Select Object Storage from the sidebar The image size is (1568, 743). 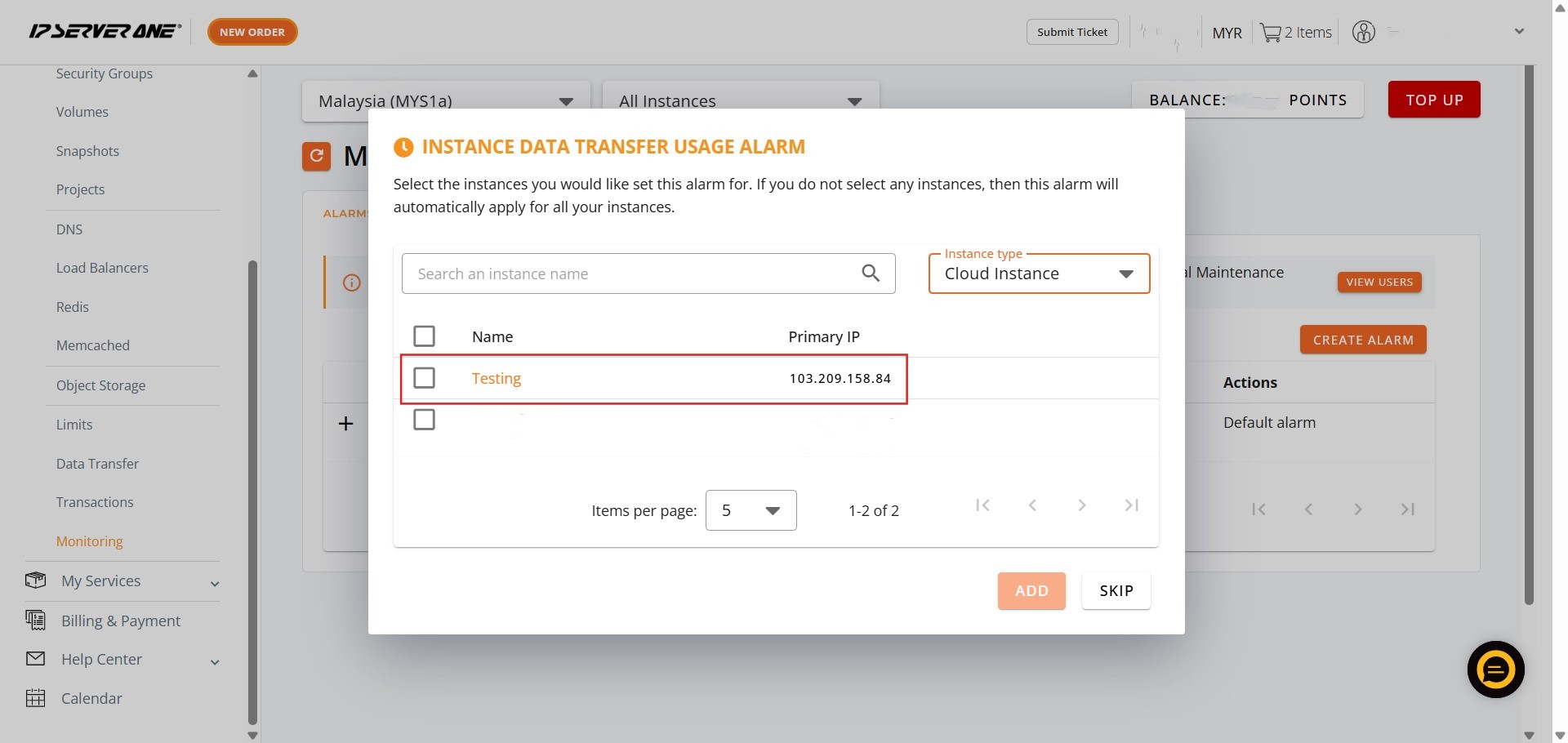(100, 385)
